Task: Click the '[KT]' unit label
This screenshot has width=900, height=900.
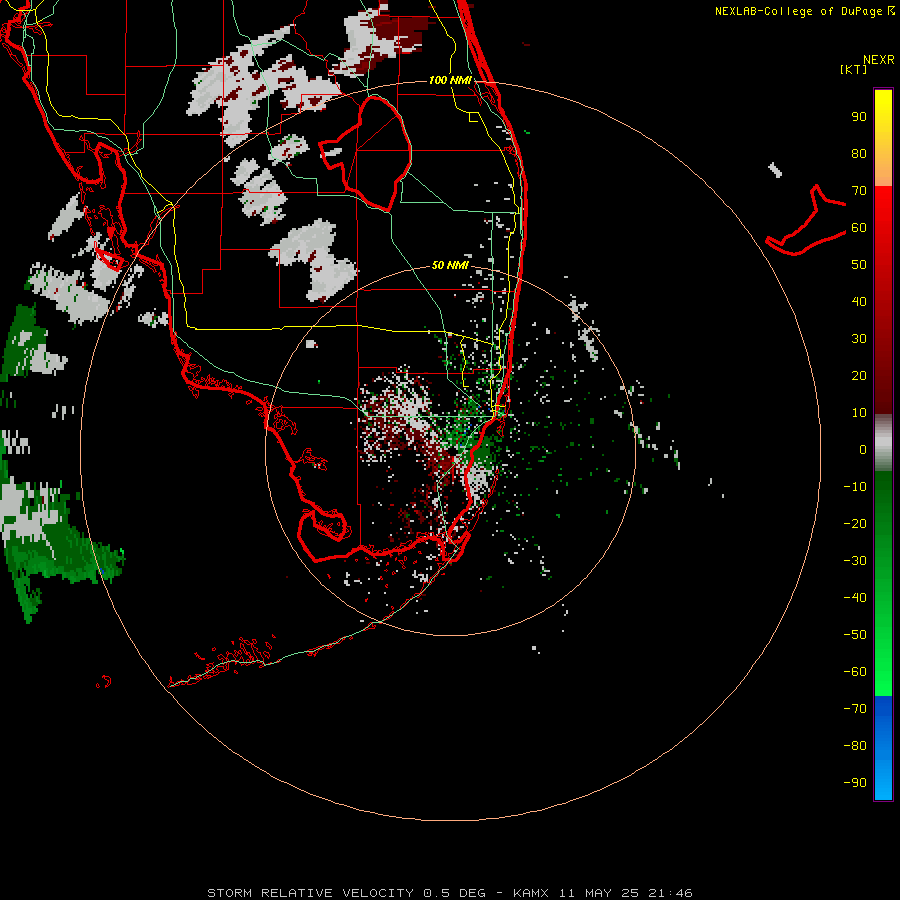Action: pos(854,69)
